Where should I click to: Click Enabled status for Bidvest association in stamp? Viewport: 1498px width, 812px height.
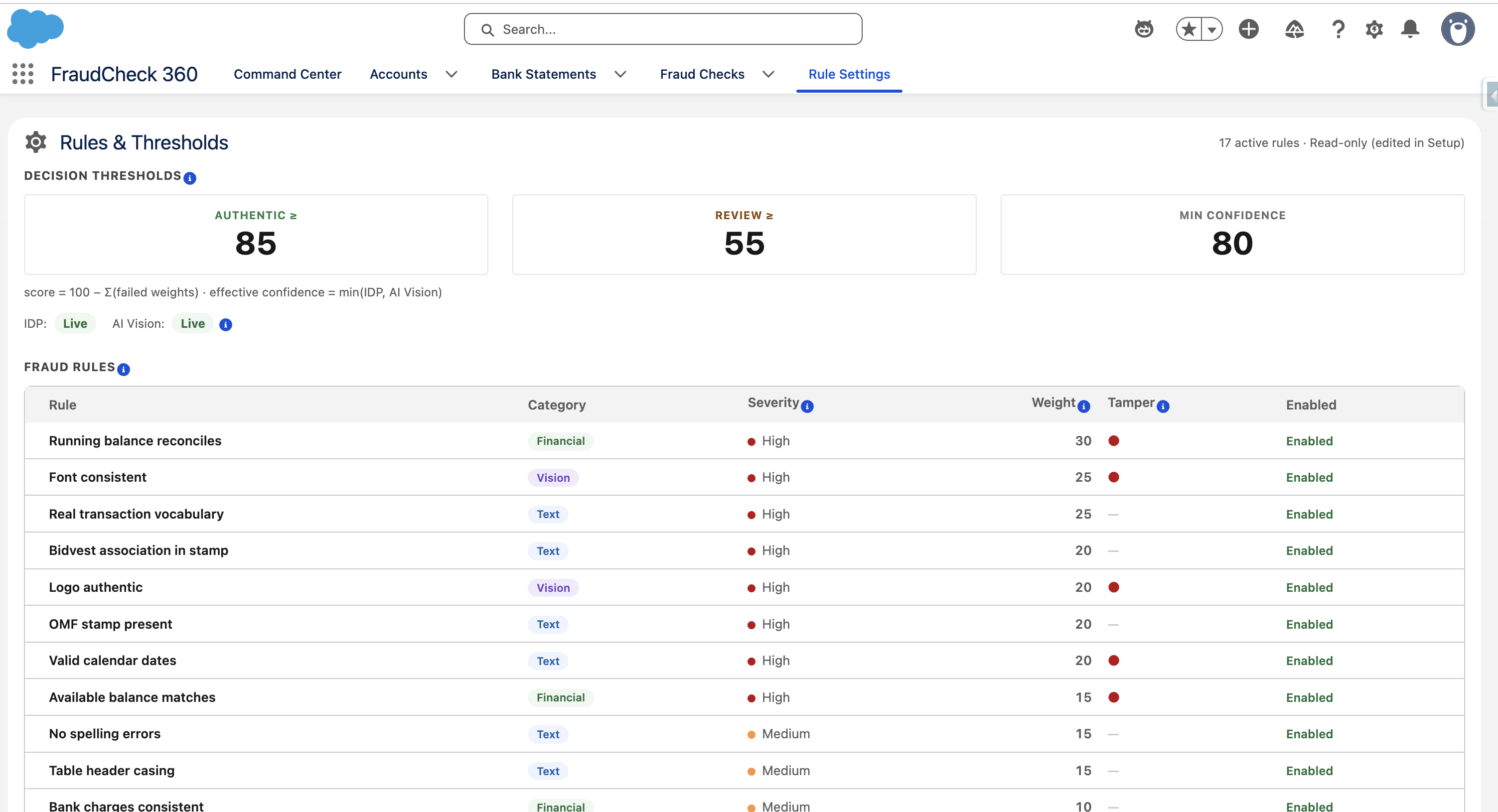coord(1309,551)
